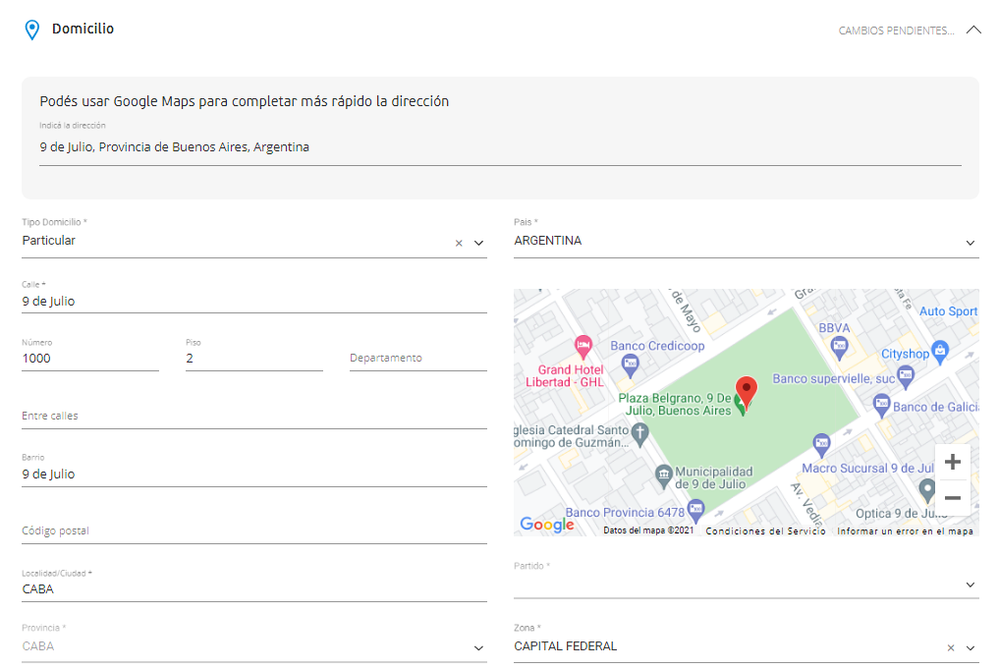Clear the Tipo Domicilio selection
Screen dimensions: 999x672
(x=459, y=243)
